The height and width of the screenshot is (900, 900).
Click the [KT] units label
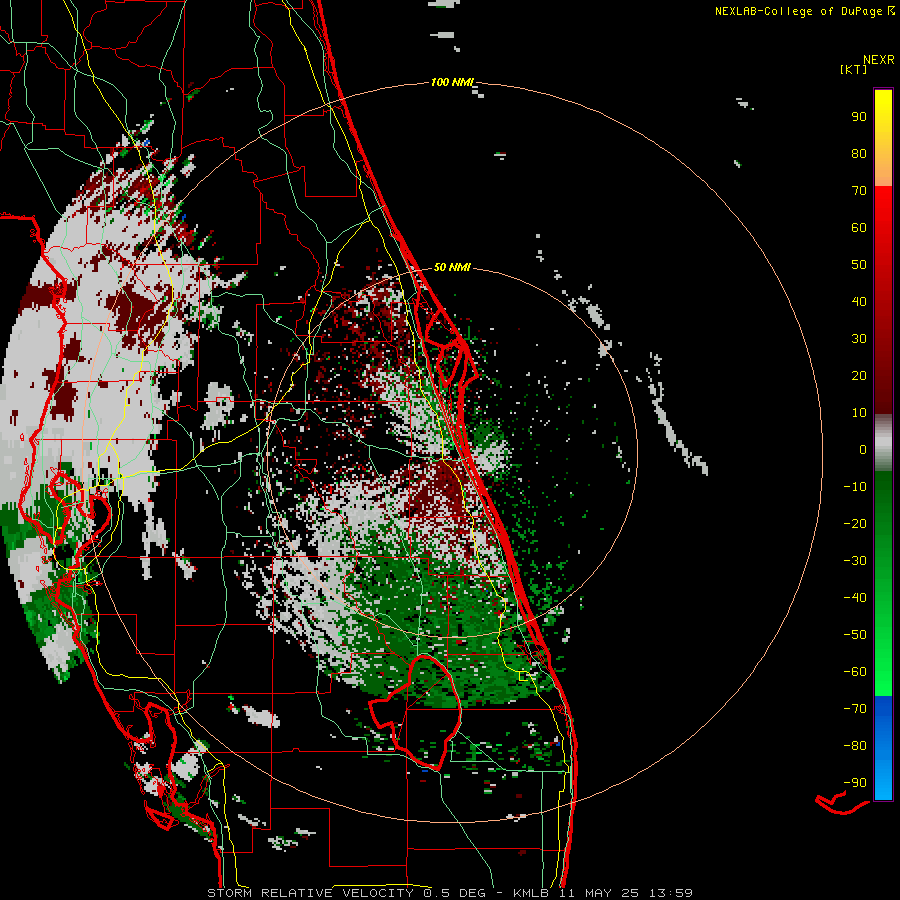click(854, 69)
